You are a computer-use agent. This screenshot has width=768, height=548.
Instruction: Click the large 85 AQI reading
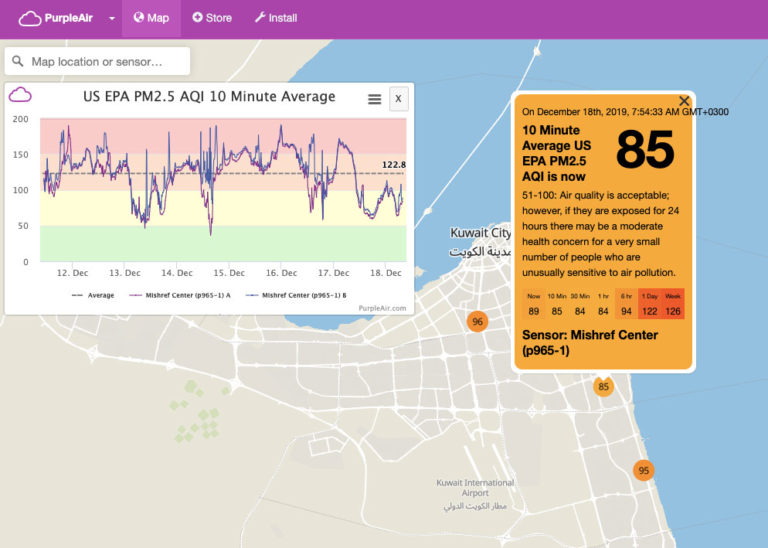click(x=645, y=150)
